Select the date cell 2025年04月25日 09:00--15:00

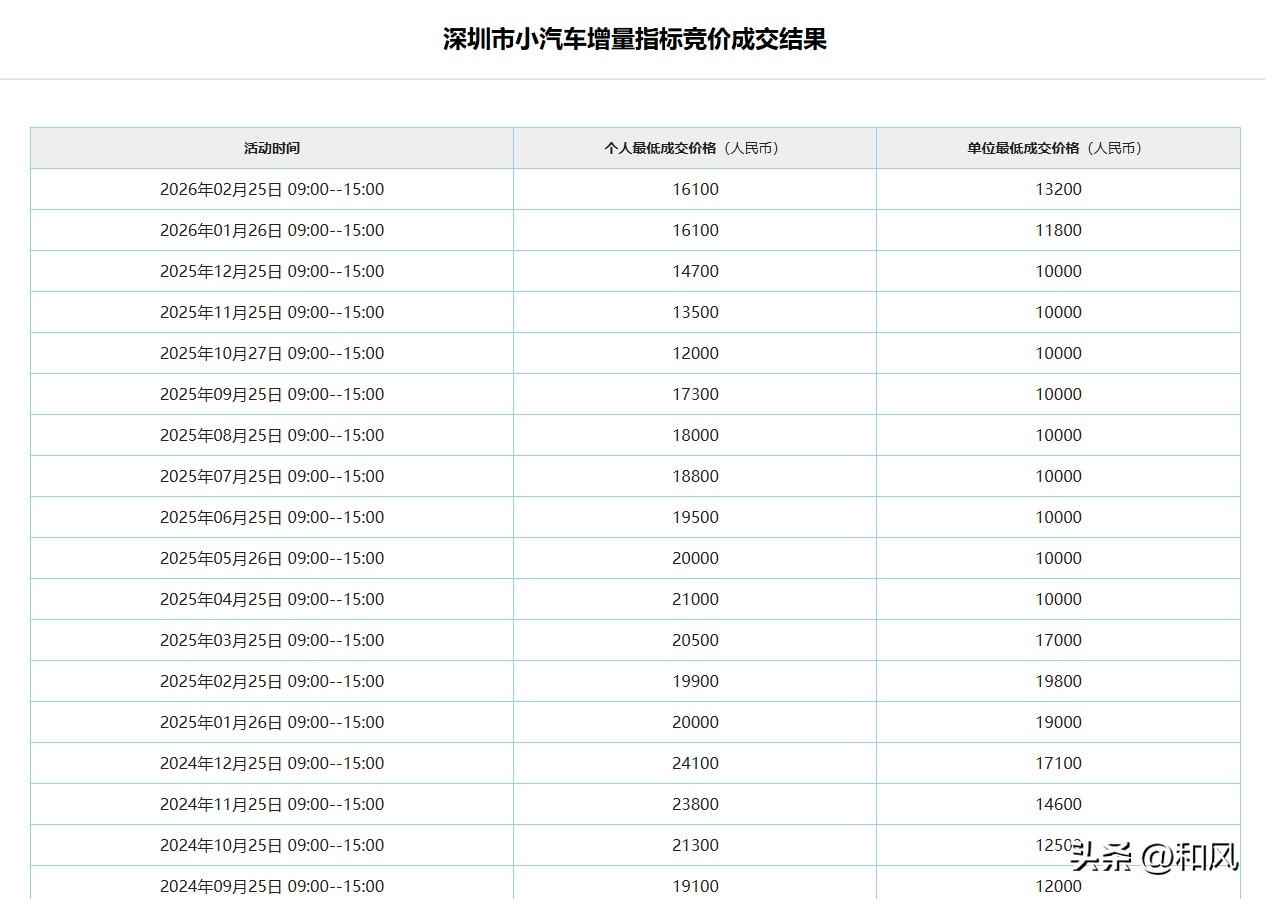click(x=272, y=599)
